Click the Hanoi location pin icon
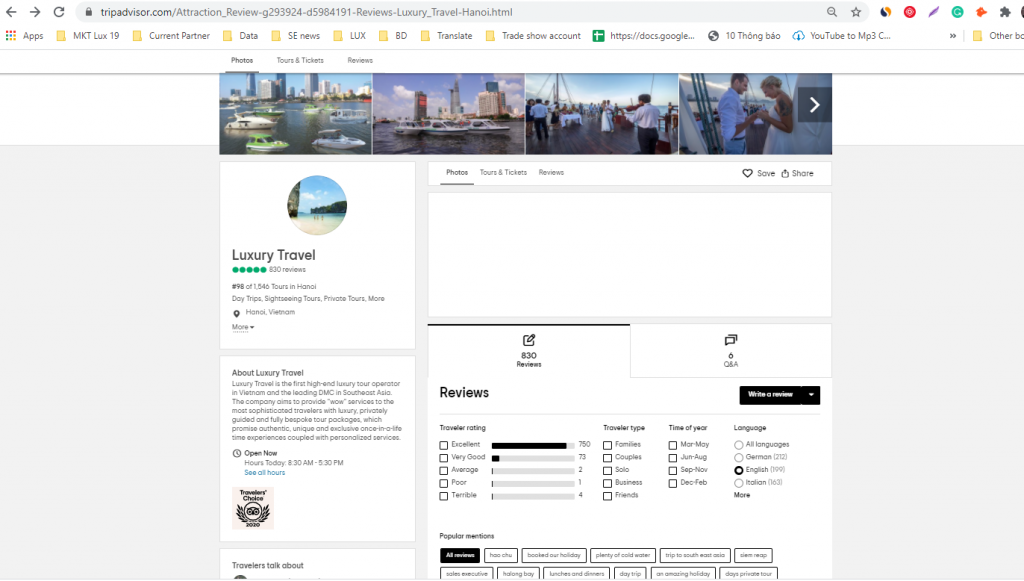Viewport: 1024px width, 581px height. point(236,313)
